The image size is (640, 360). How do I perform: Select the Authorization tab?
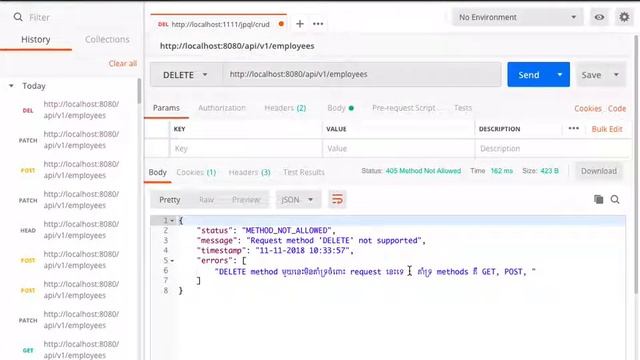pyautogui.click(x=222, y=108)
